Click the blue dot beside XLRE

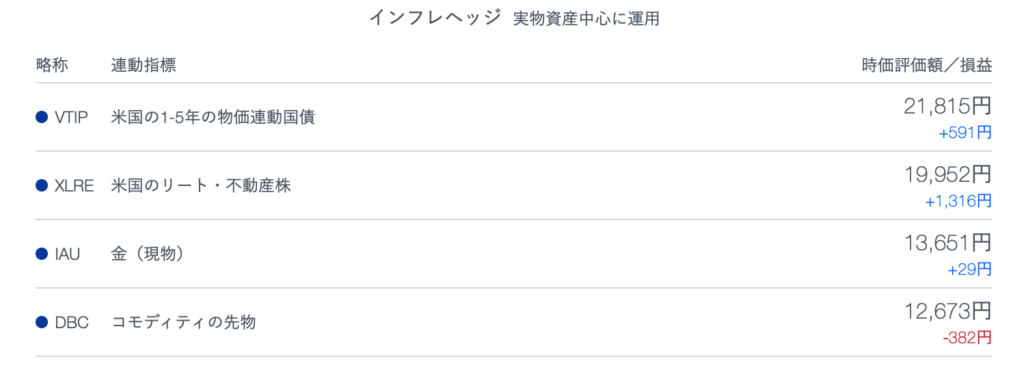[x=42, y=186]
